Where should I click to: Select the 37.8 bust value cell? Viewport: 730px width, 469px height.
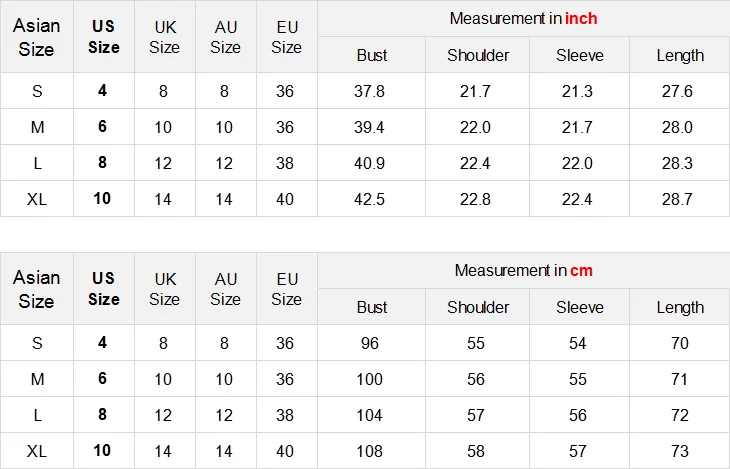point(371,91)
